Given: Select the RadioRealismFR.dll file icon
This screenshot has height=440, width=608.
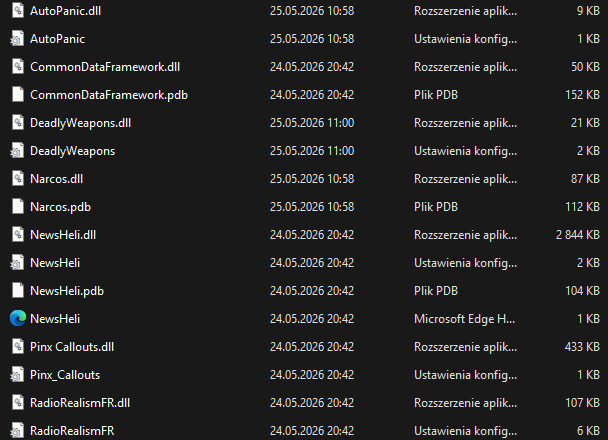Looking at the screenshot, I should tap(17, 403).
